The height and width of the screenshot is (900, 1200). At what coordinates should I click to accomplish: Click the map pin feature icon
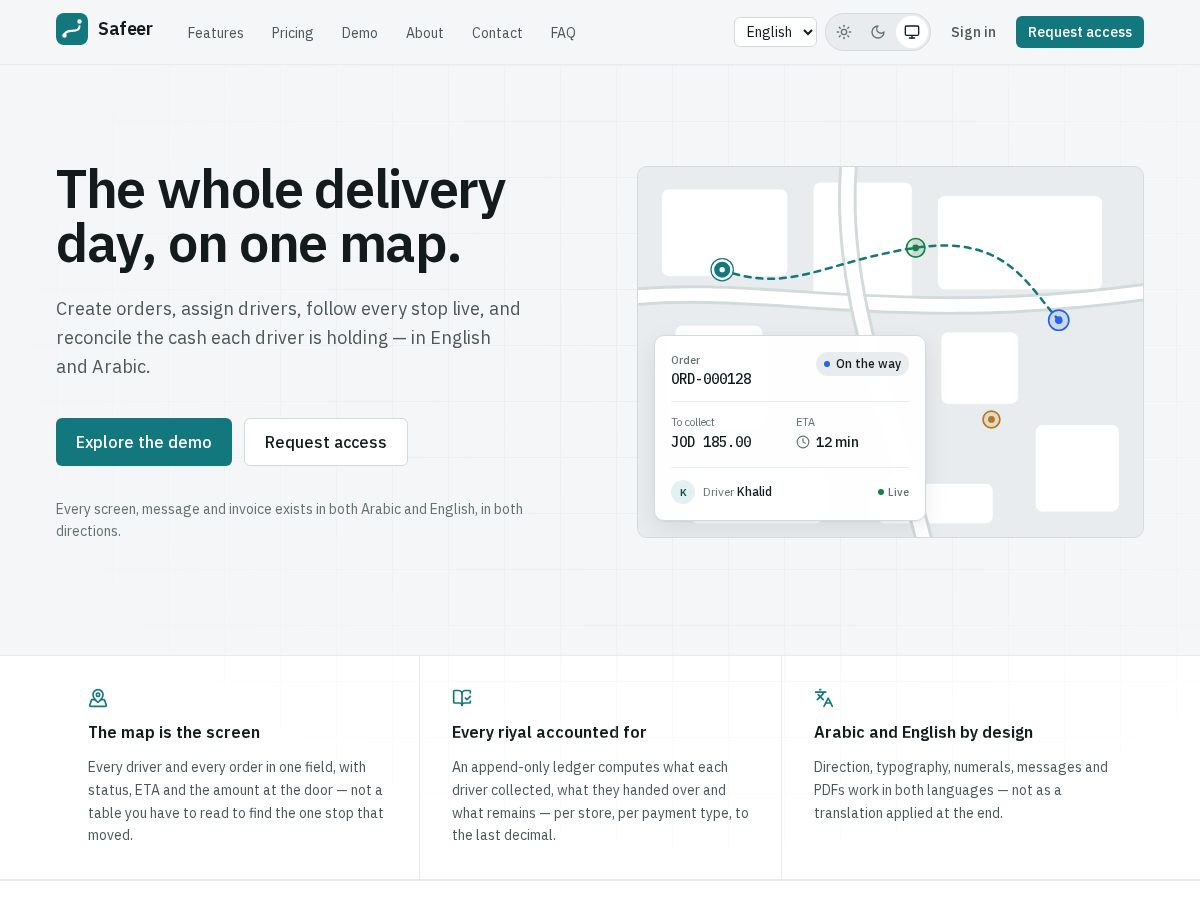(98, 698)
